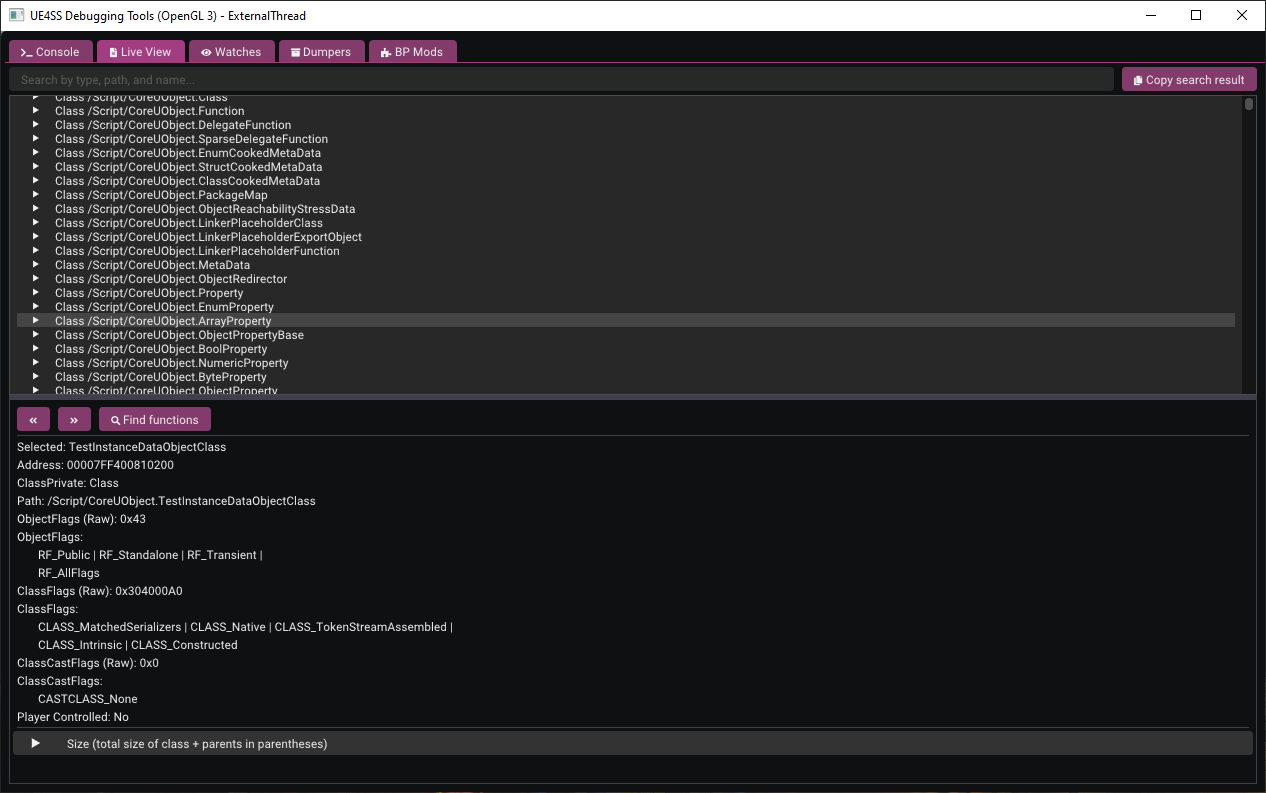Click the Watches tab eye icon
Viewport: 1266px width, 793px height.
tap(206, 52)
